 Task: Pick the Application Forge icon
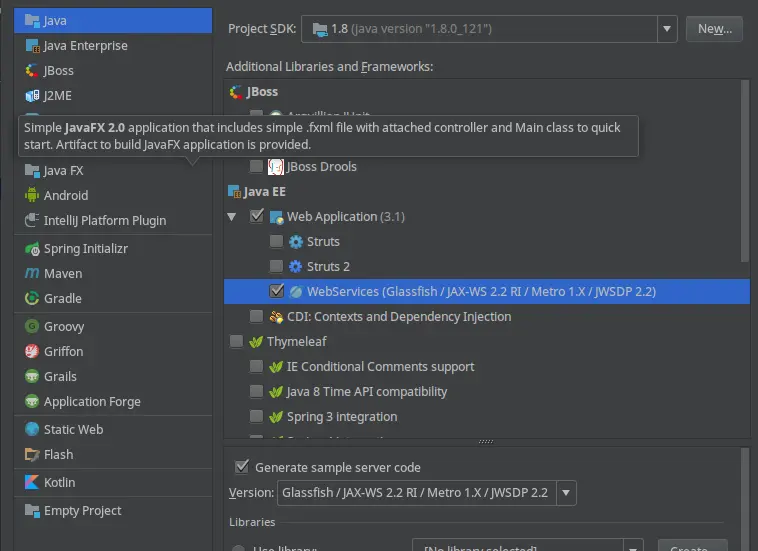coord(32,401)
